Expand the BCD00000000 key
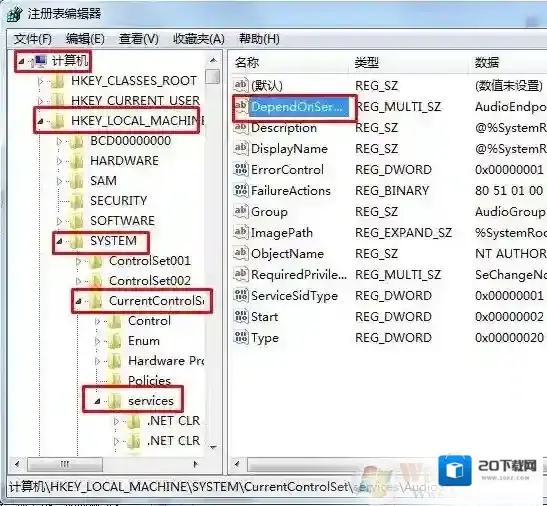Screen dimensions: 547x506 (x=59, y=141)
